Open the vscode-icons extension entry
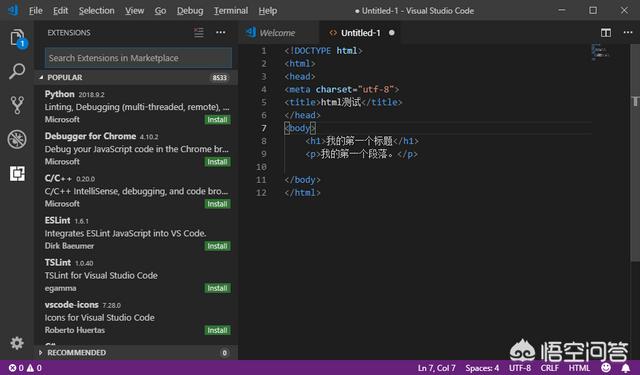 click(x=136, y=317)
